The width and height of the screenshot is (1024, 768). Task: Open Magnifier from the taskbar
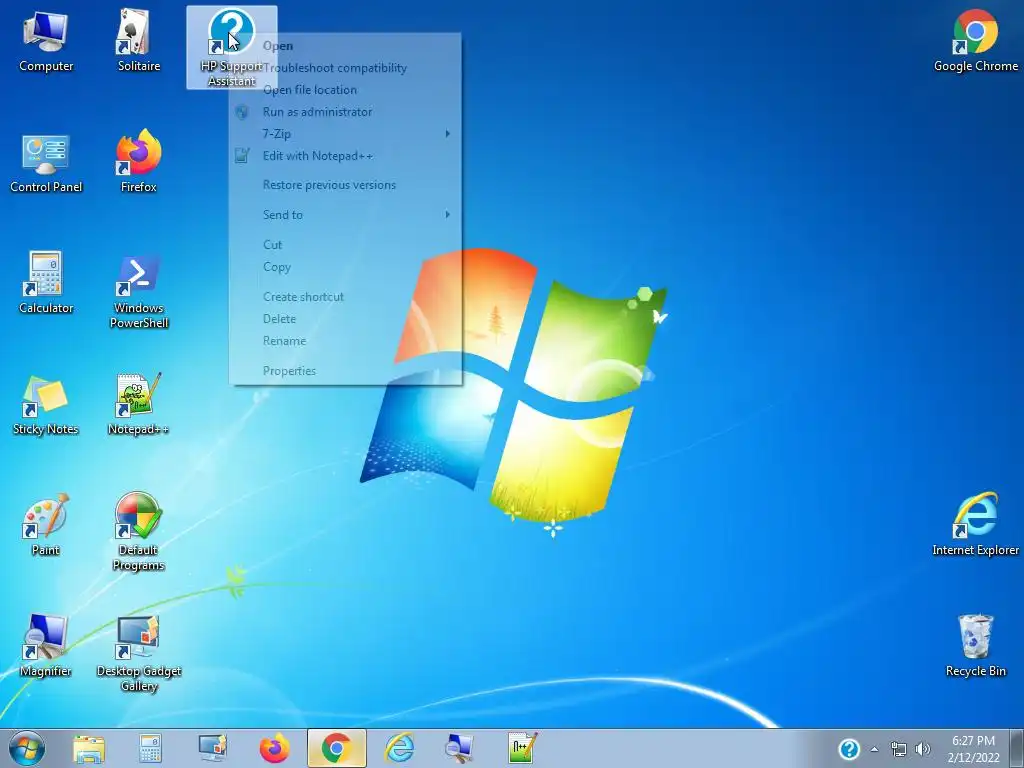(x=460, y=748)
